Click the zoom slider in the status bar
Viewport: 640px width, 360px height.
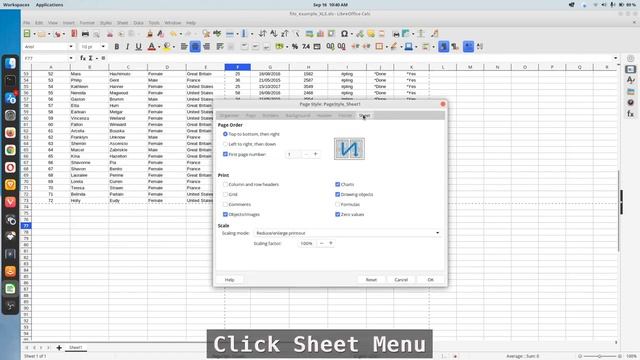click(599, 356)
